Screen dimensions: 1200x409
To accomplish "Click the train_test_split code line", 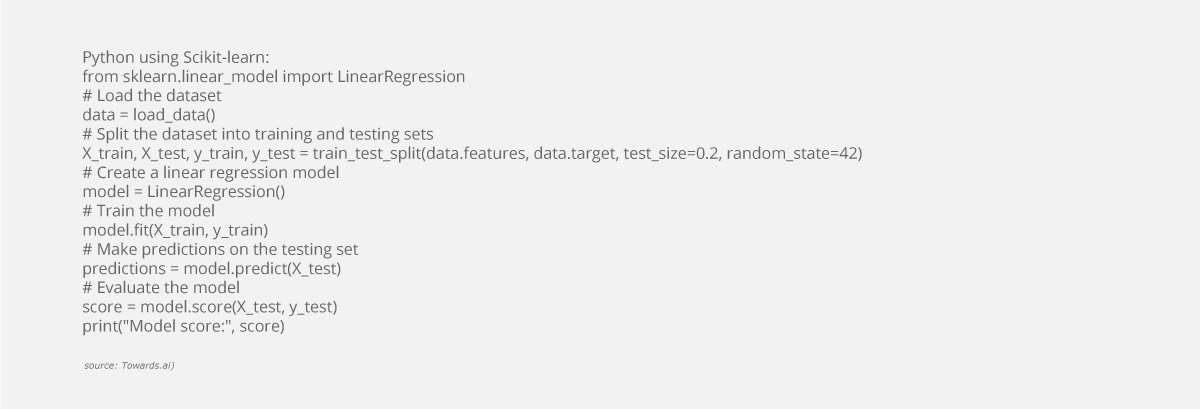I will (472, 153).
